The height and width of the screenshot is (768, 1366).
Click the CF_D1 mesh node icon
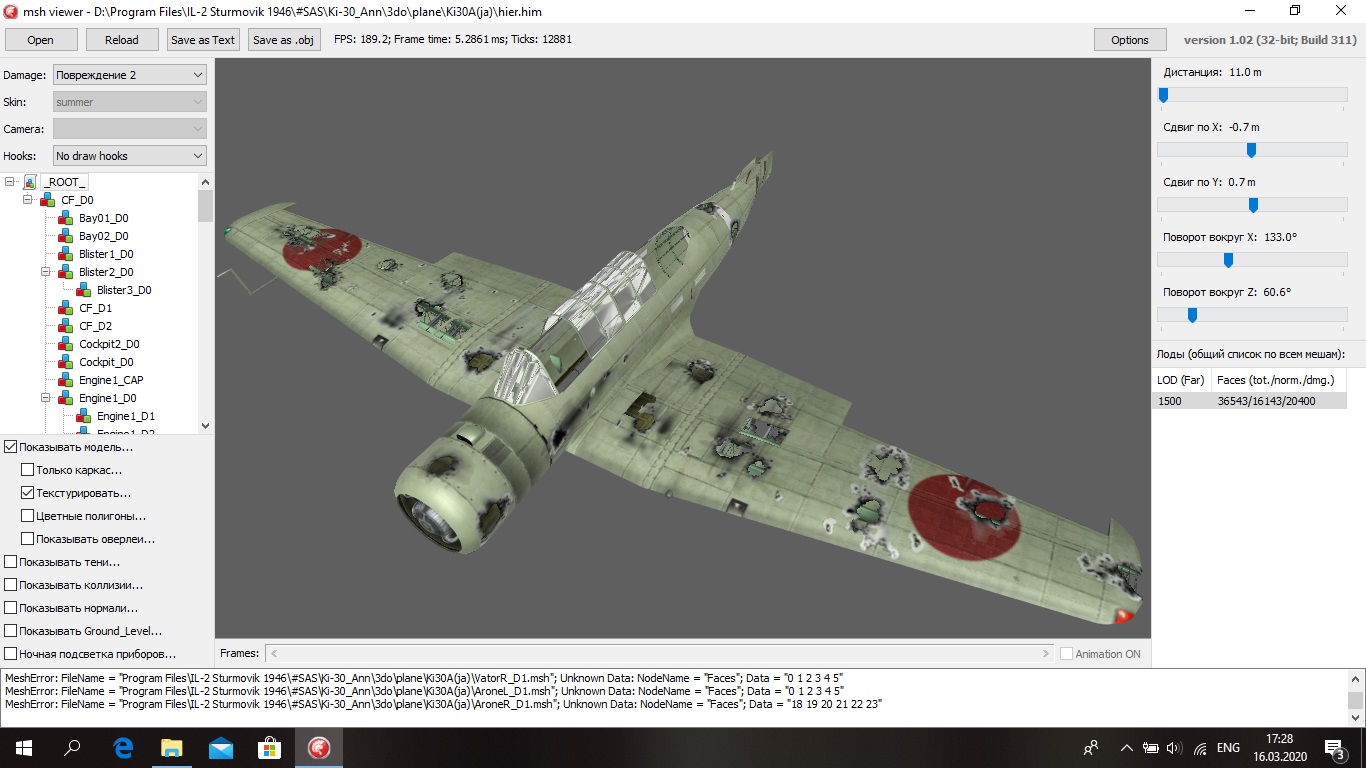[66, 308]
